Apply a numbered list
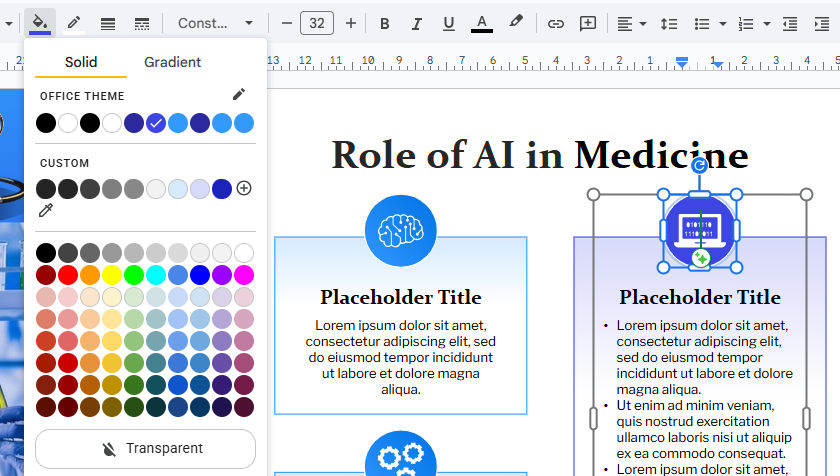 pos(746,24)
